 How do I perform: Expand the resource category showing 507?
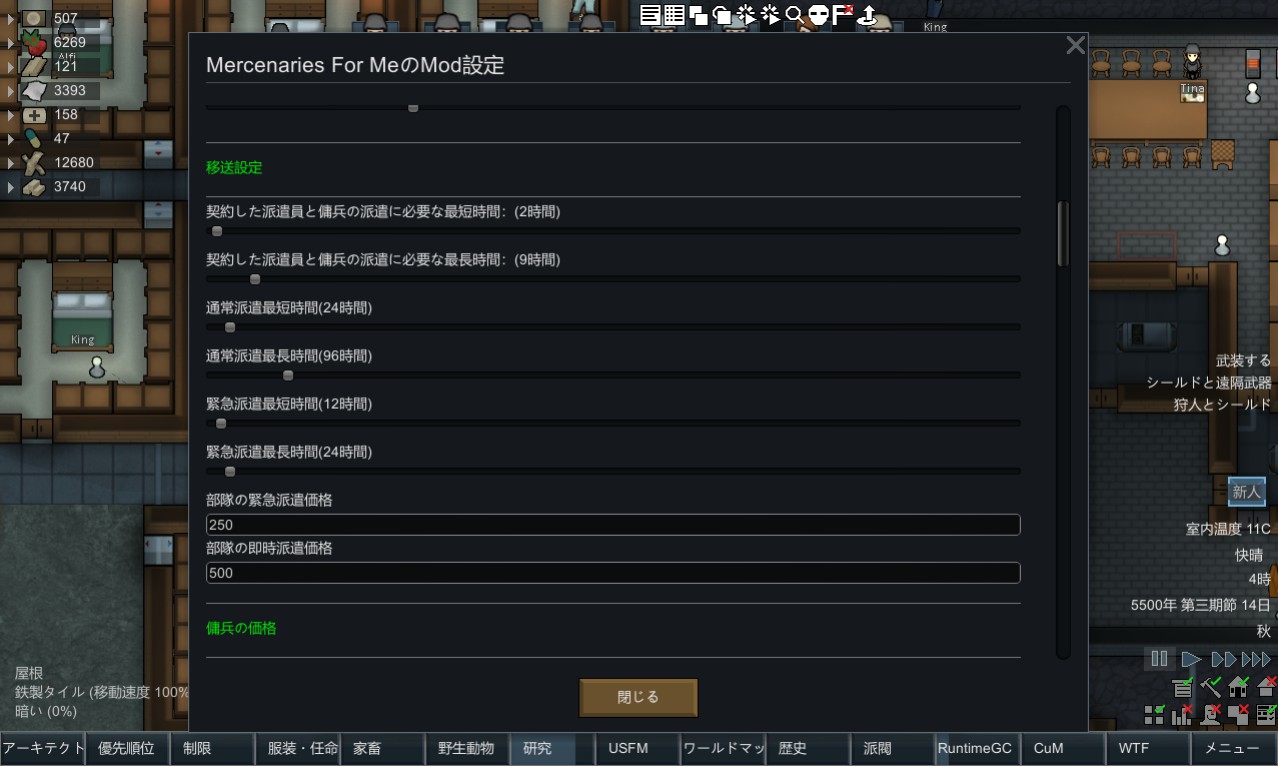tap(11, 19)
